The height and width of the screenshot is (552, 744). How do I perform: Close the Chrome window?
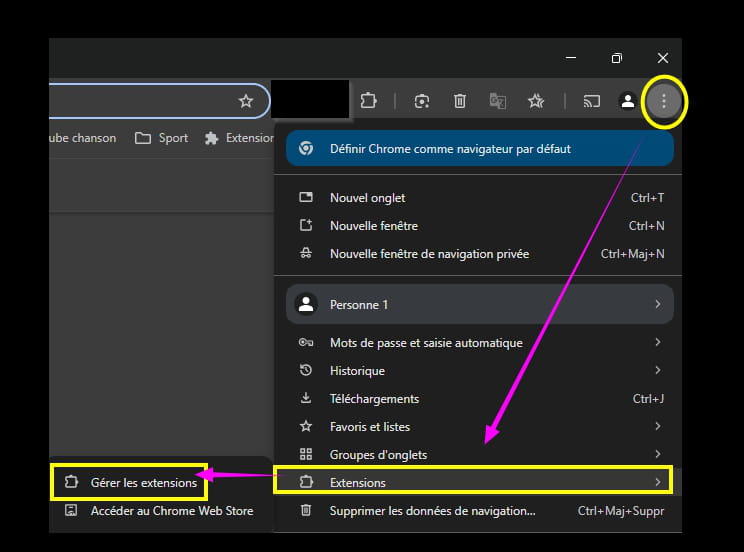click(663, 58)
